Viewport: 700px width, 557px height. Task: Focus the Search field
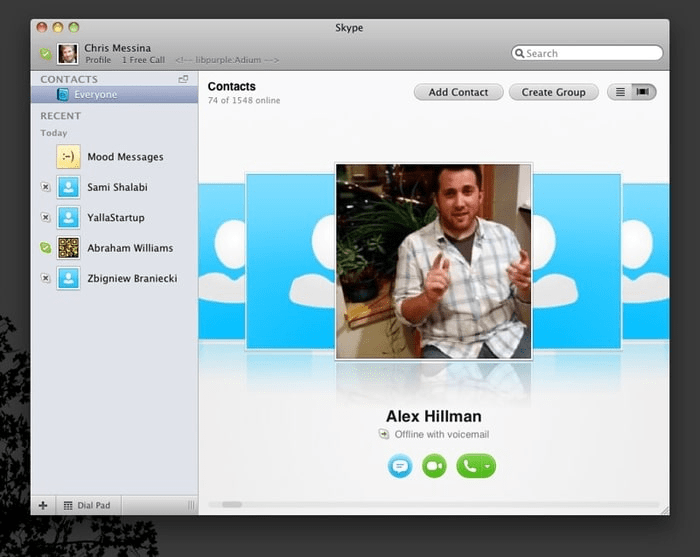pos(587,53)
